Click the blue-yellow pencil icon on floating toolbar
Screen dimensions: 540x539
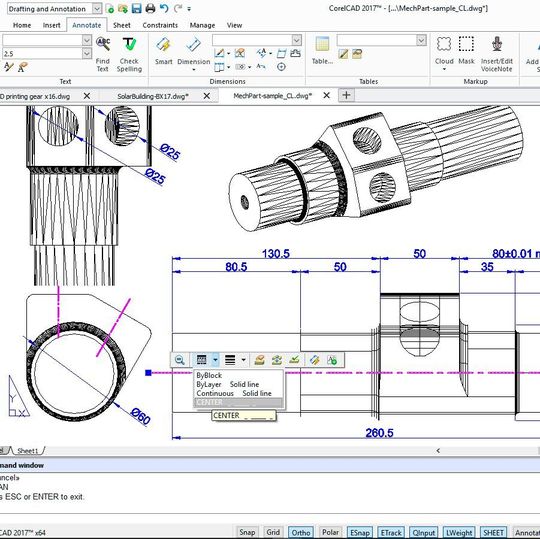pos(314,360)
